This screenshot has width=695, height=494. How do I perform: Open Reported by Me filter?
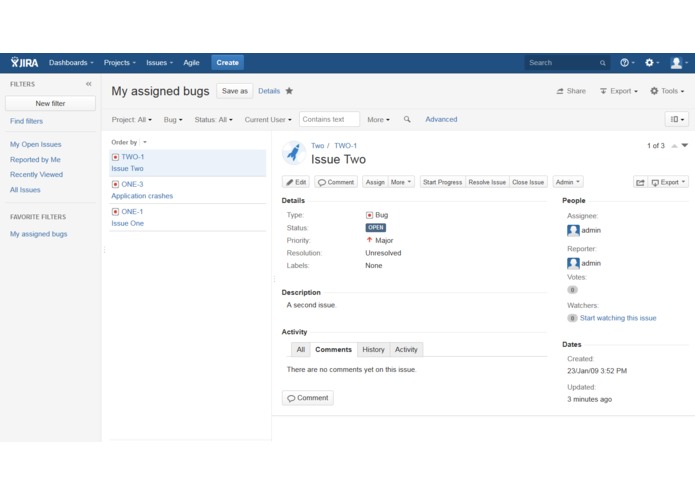click(x=35, y=159)
